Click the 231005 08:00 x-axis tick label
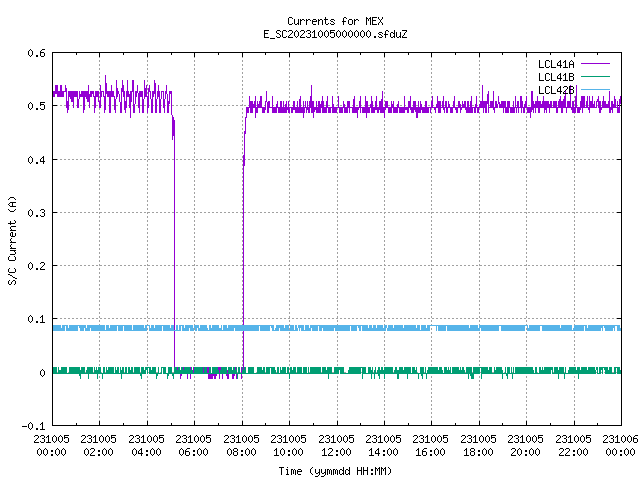The image size is (640, 480). 241,446
